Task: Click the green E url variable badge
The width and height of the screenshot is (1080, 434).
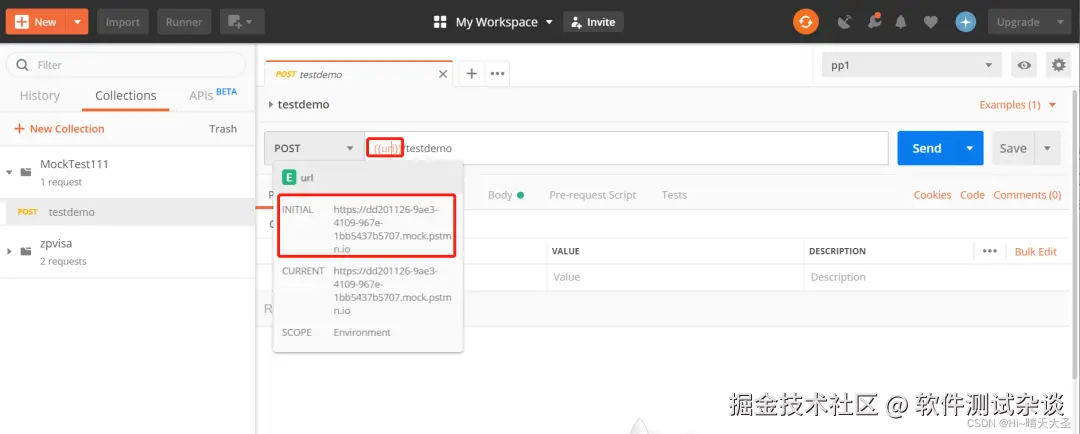Action: click(x=289, y=178)
